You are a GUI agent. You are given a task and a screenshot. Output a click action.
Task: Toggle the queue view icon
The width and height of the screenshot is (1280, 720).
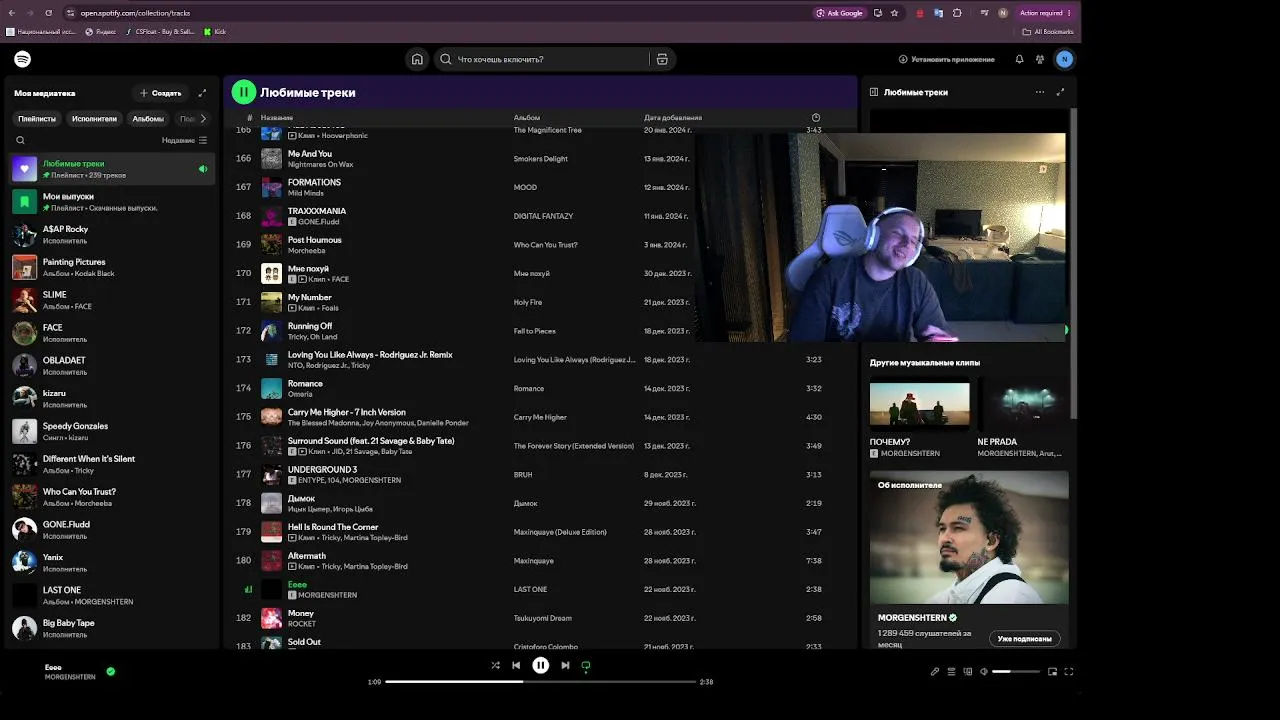point(951,672)
